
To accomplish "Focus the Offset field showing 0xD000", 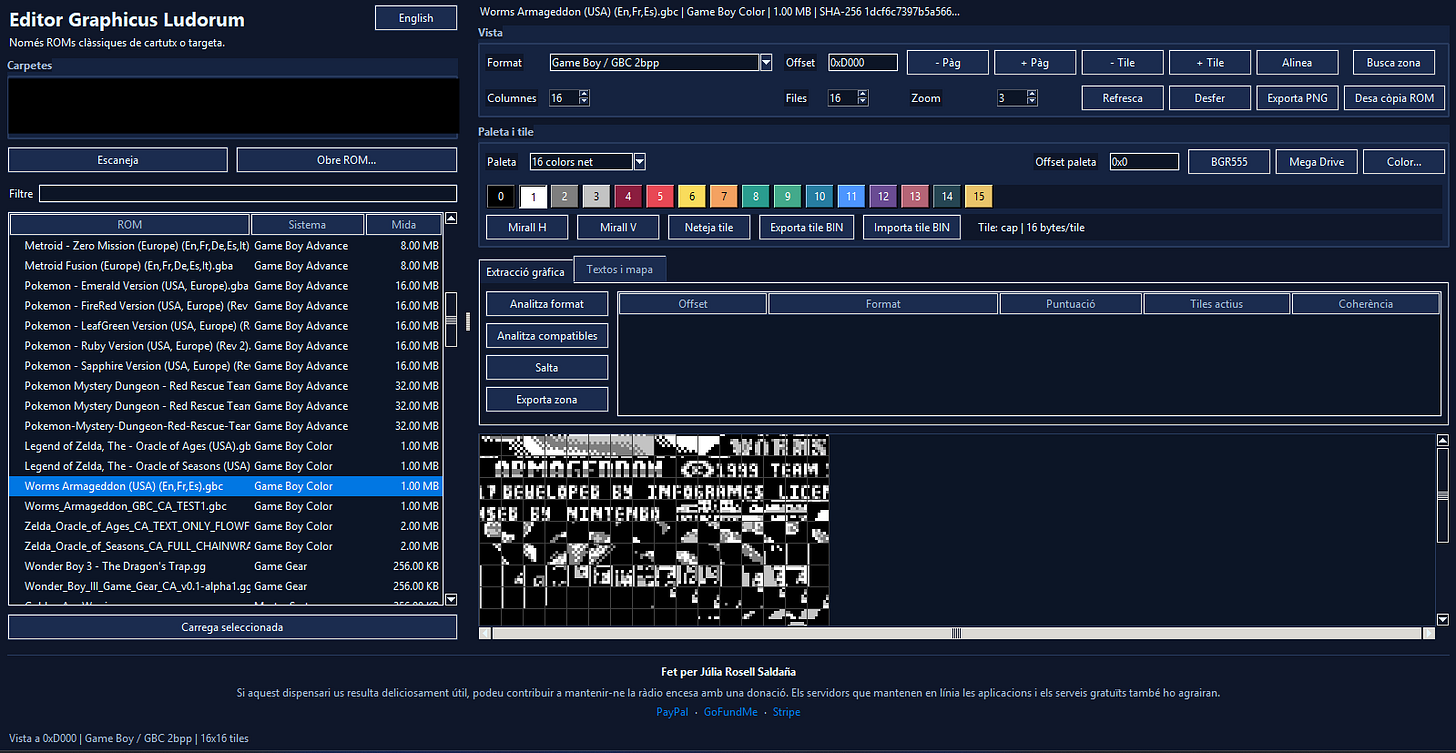I will coord(863,62).
